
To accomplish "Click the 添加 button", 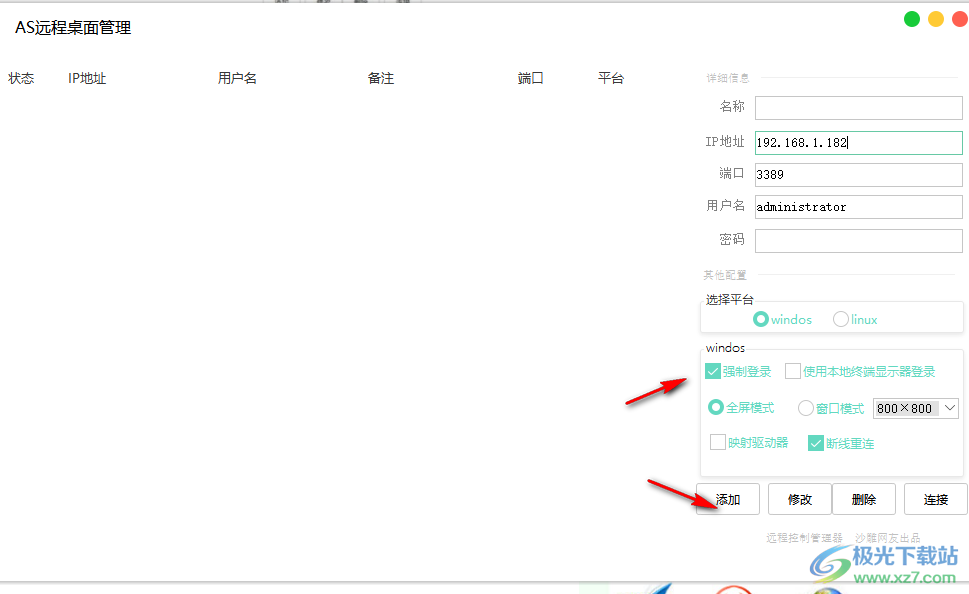I will [x=728, y=499].
